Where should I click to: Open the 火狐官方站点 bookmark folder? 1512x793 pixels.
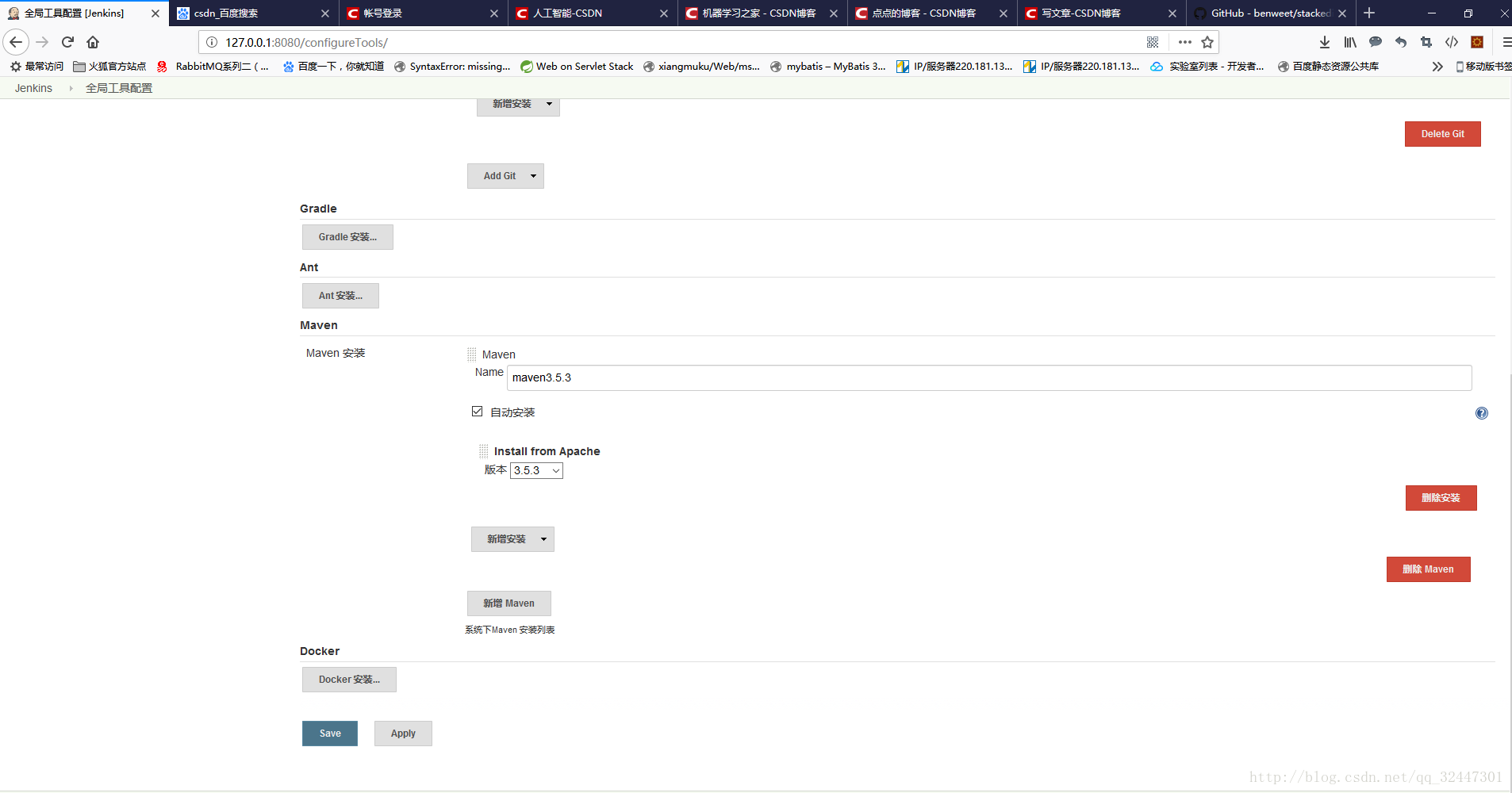tap(109, 67)
